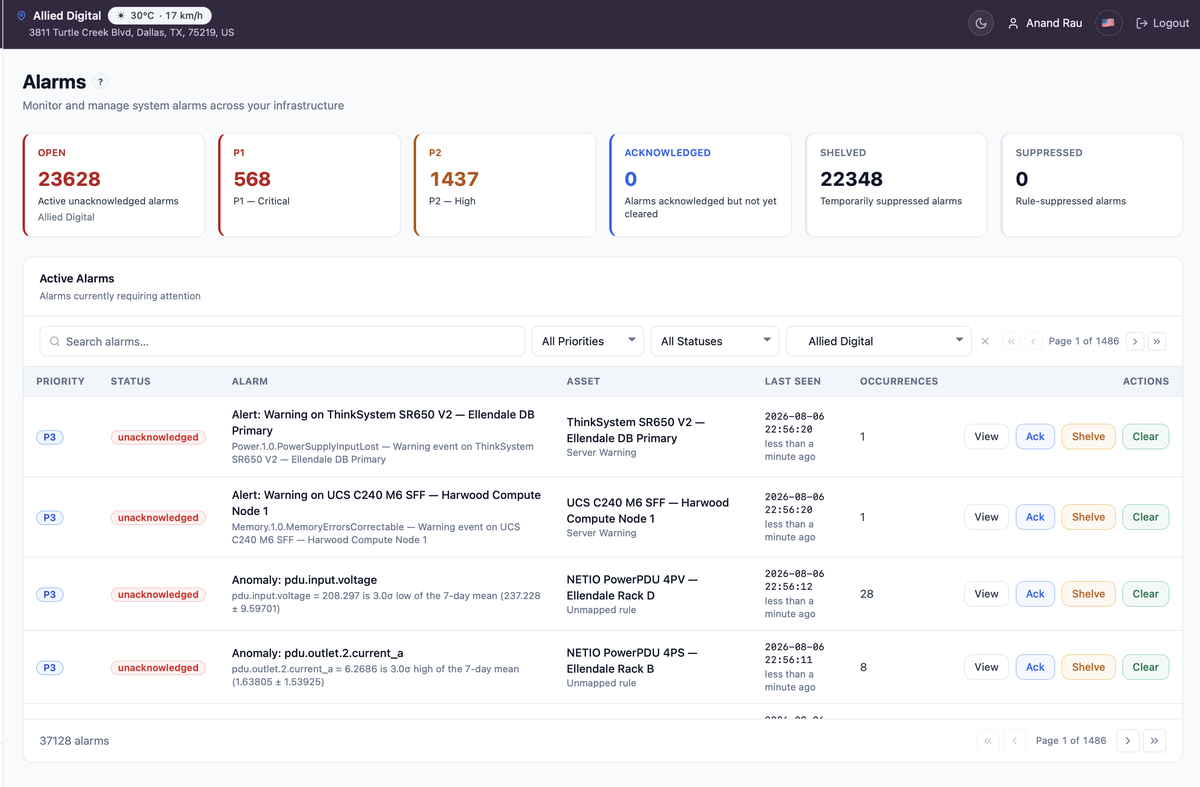
Task: Go to next page in the filter bar
Action: [1135, 341]
